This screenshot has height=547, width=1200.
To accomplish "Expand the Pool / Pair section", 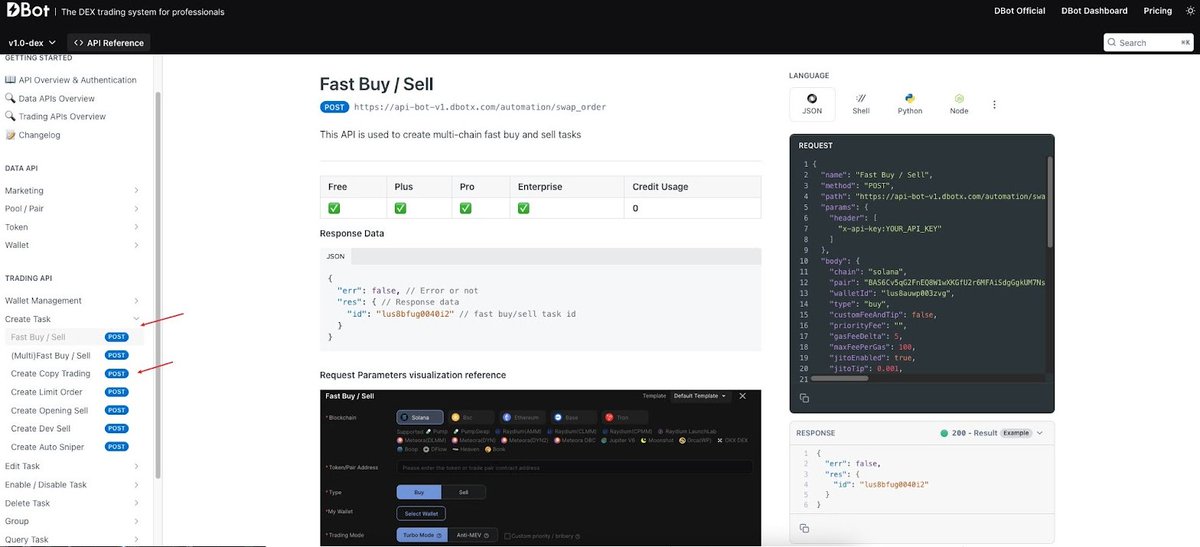I will pos(72,208).
